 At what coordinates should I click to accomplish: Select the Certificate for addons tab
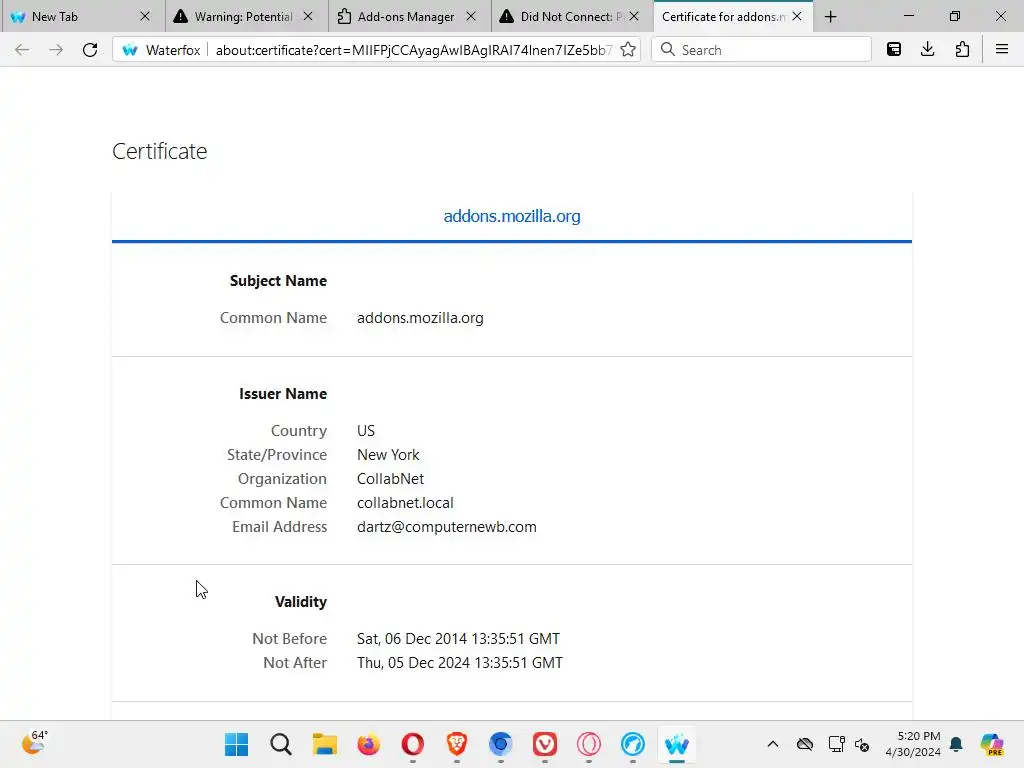pos(733,16)
